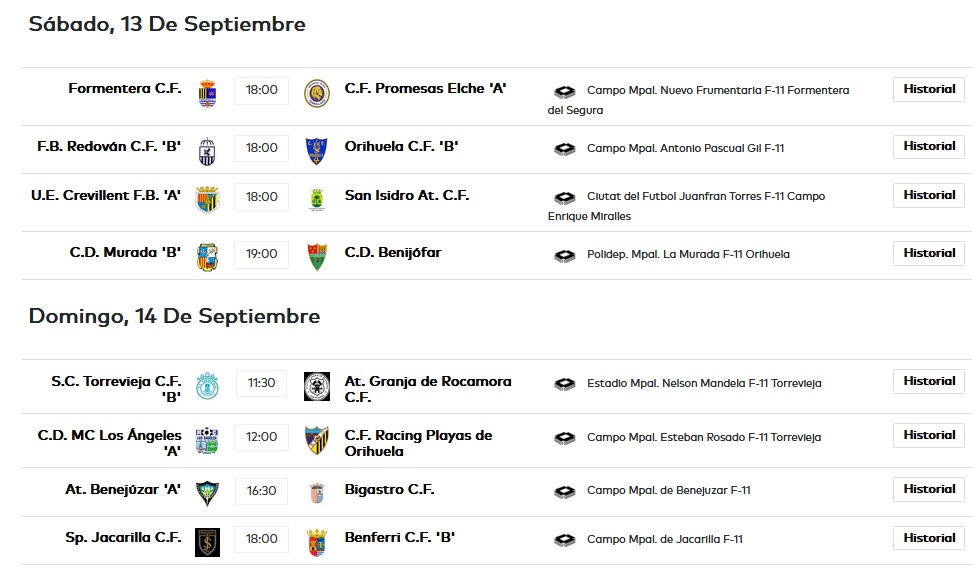This screenshot has height=574, width=976.
Task: Click the San Isidro At. C.F. badge
Action: (317, 199)
